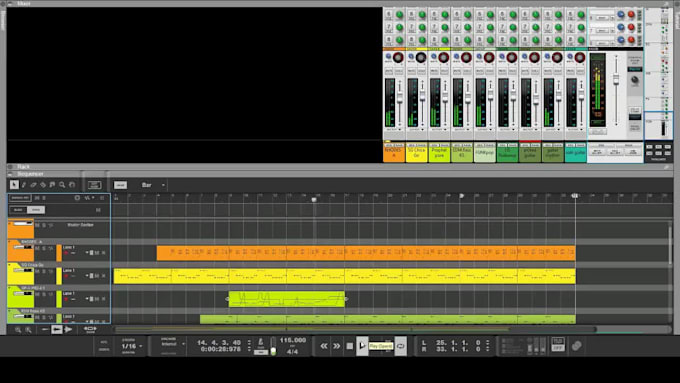Click the sequencer horizontal scrollbar

pyautogui.click(x=356, y=329)
